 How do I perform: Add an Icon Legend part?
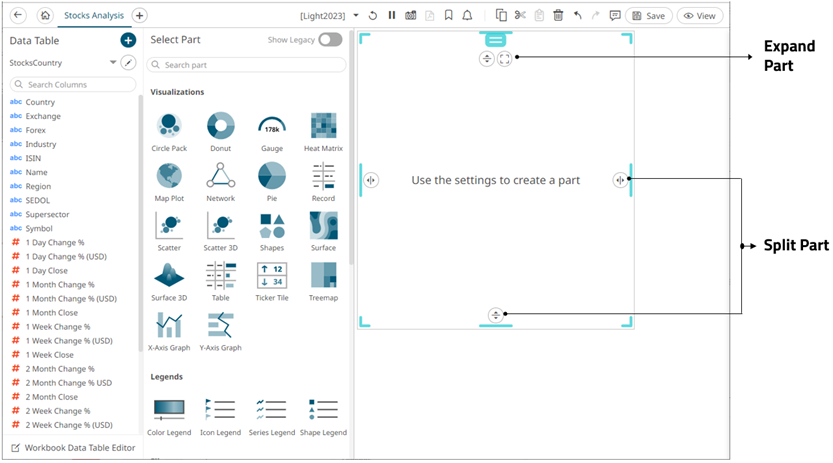point(220,417)
